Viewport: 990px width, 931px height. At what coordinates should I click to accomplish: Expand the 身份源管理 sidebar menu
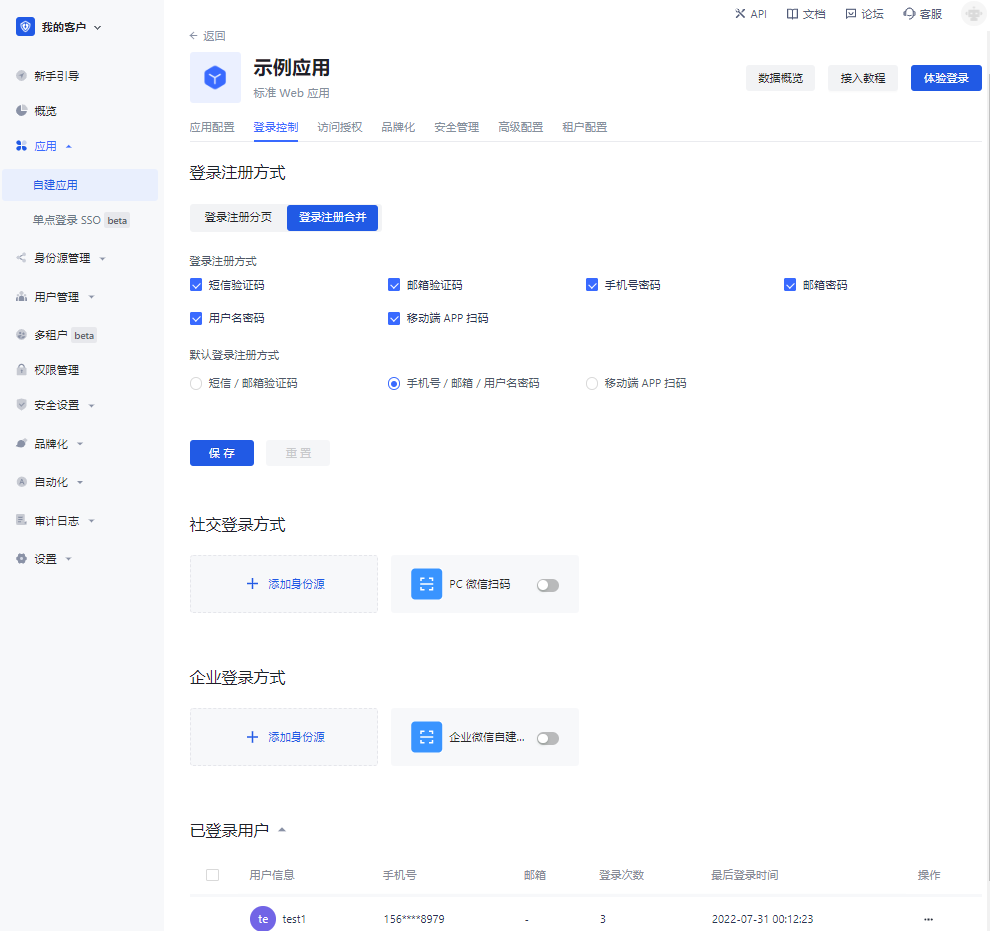point(62,258)
